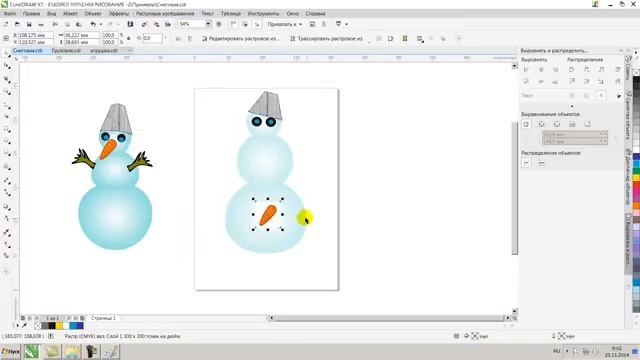Screen dimensions: 640x360
Task: Open the Справка menu
Action: [x=315, y=13]
